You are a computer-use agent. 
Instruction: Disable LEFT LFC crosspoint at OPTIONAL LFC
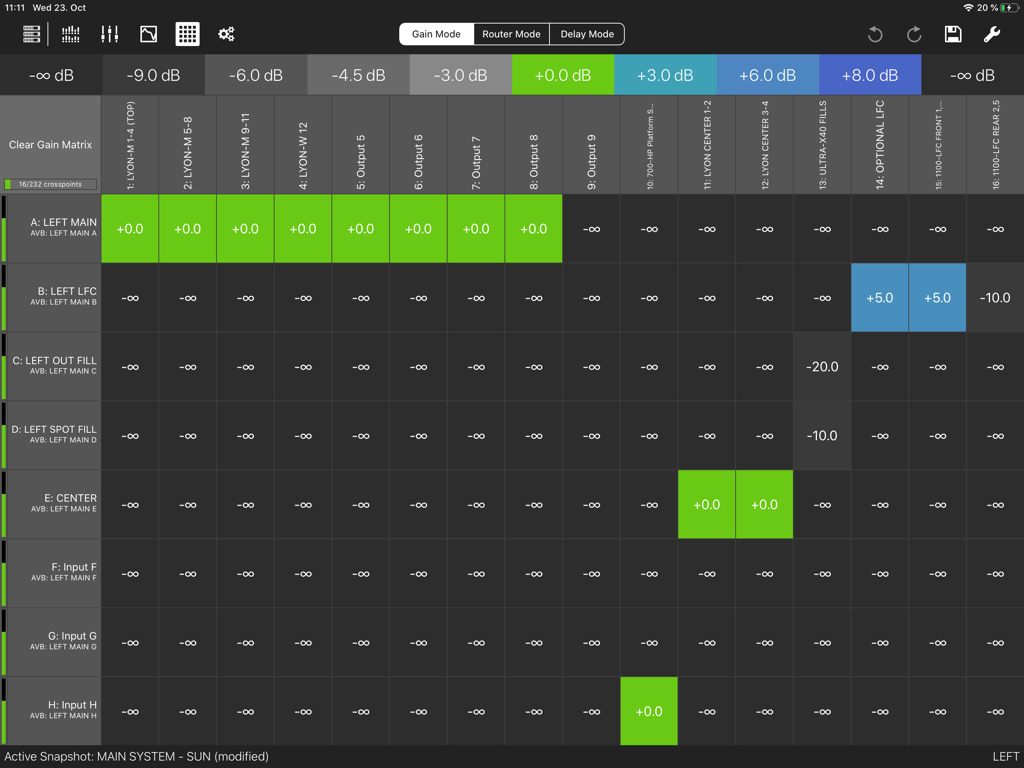pyautogui.click(x=879, y=297)
